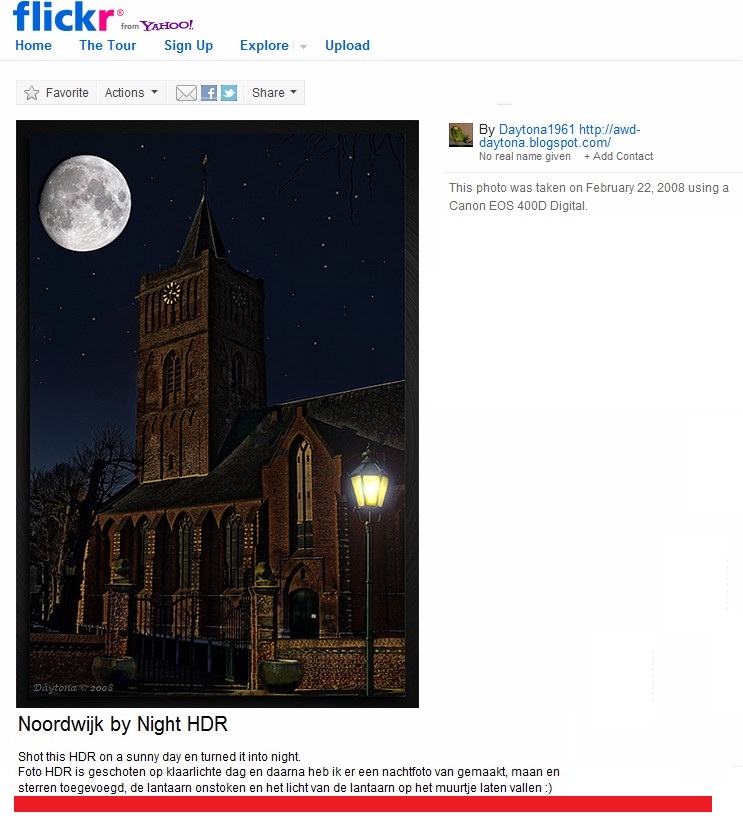Go to the Upload page
The height and width of the screenshot is (818, 743).
click(x=347, y=46)
